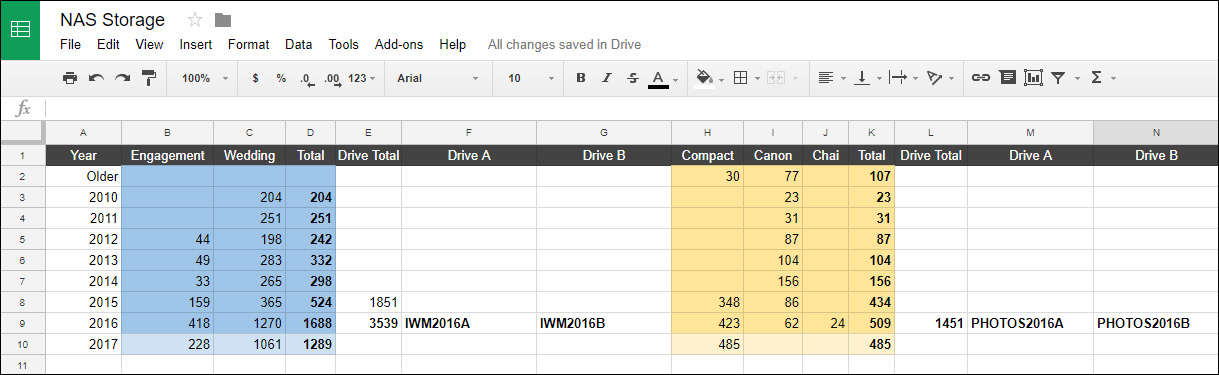Open the functions sigma icon
The height and width of the screenshot is (375, 1219).
(1096, 78)
